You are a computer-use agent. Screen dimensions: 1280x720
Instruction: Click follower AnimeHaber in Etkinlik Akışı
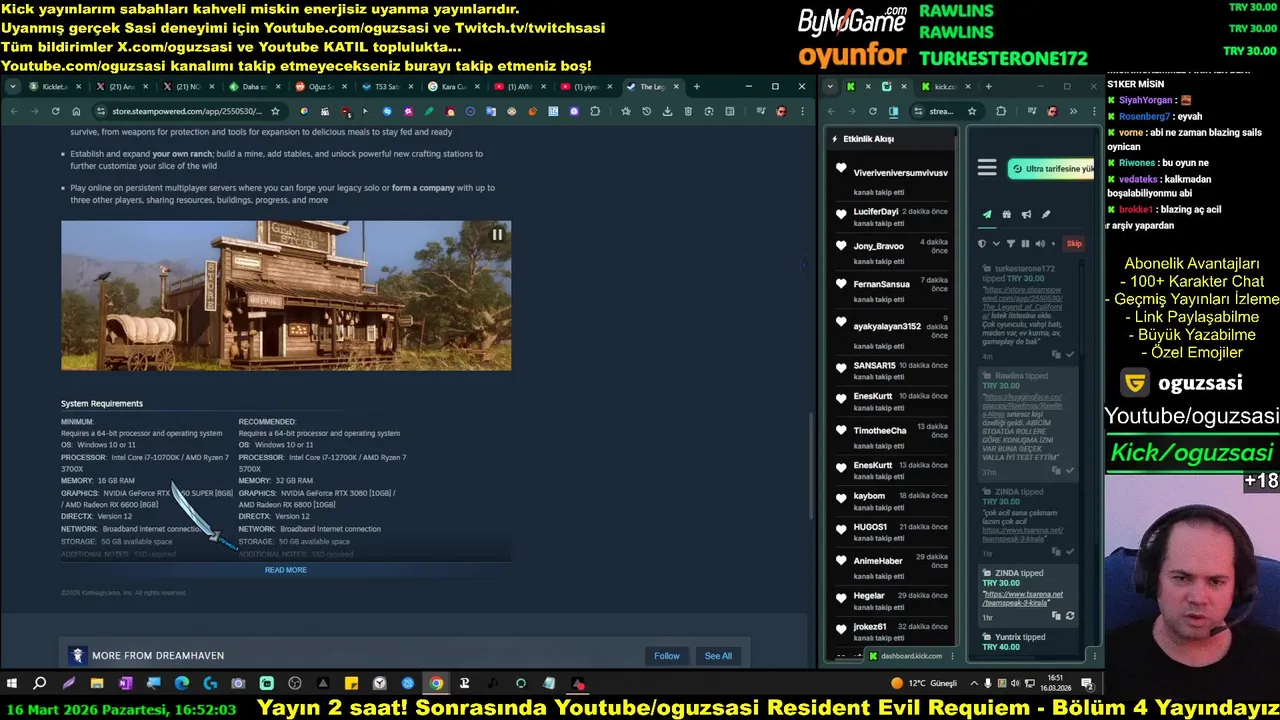click(x=878, y=561)
